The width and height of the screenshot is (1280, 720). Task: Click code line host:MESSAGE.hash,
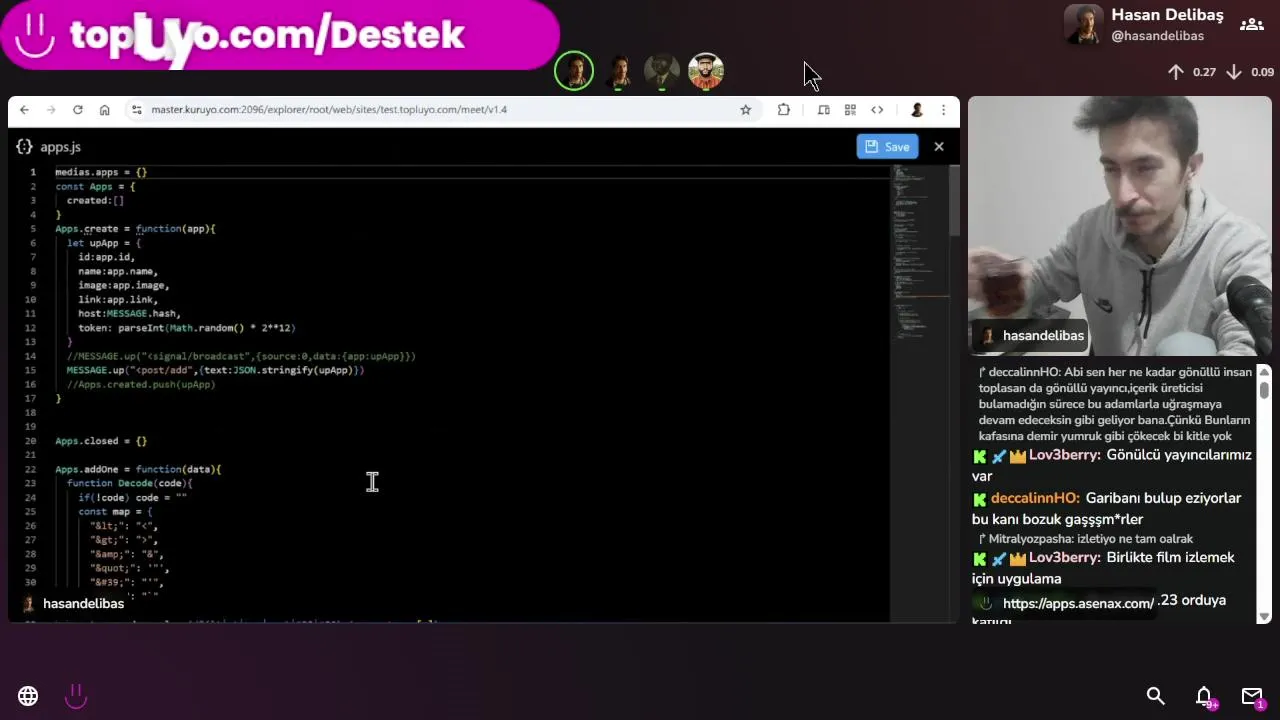[x=129, y=314]
